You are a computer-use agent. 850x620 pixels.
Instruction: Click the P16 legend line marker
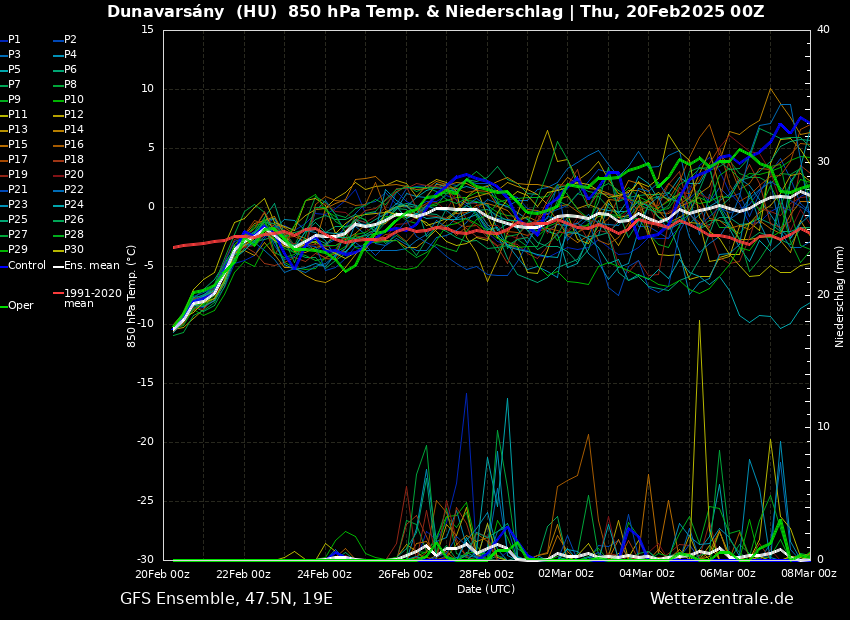[58, 145]
